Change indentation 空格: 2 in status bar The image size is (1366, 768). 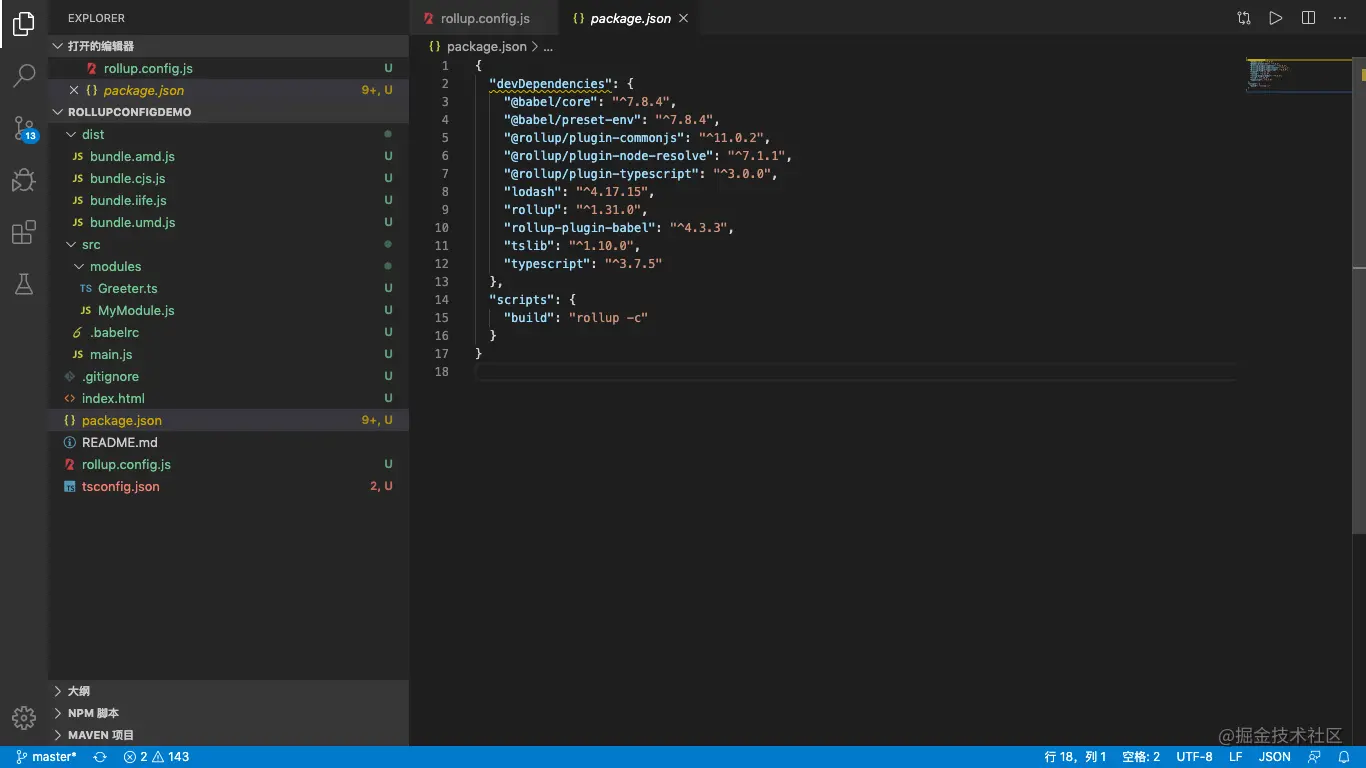[1141, 757]
